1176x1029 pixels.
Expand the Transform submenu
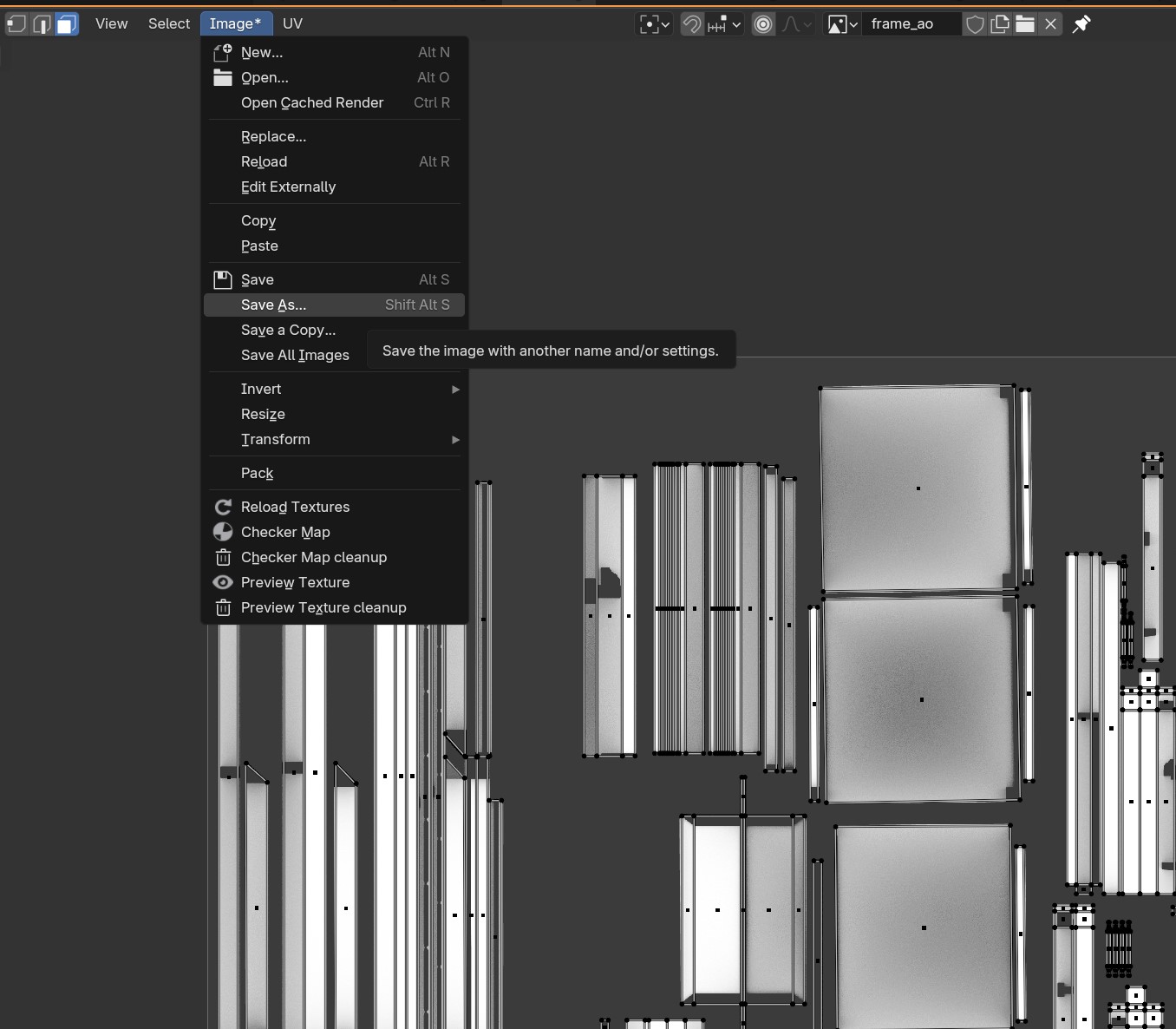point(334,439)
